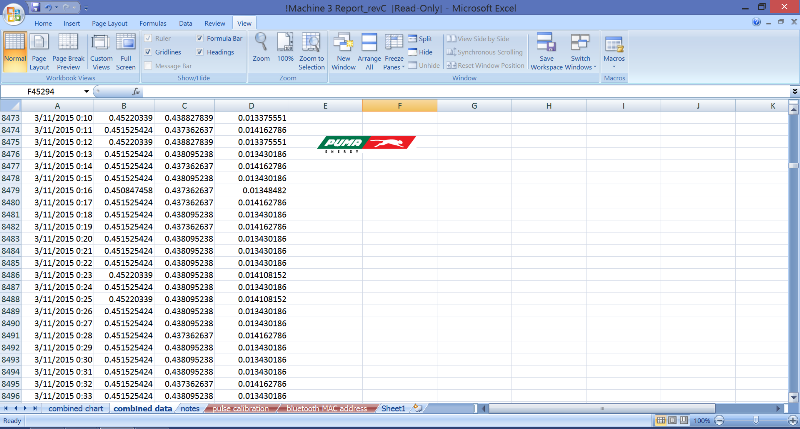800x429 pixels.
Task: Switch to Sheet1 tab
Action: [x=393, y=409]
